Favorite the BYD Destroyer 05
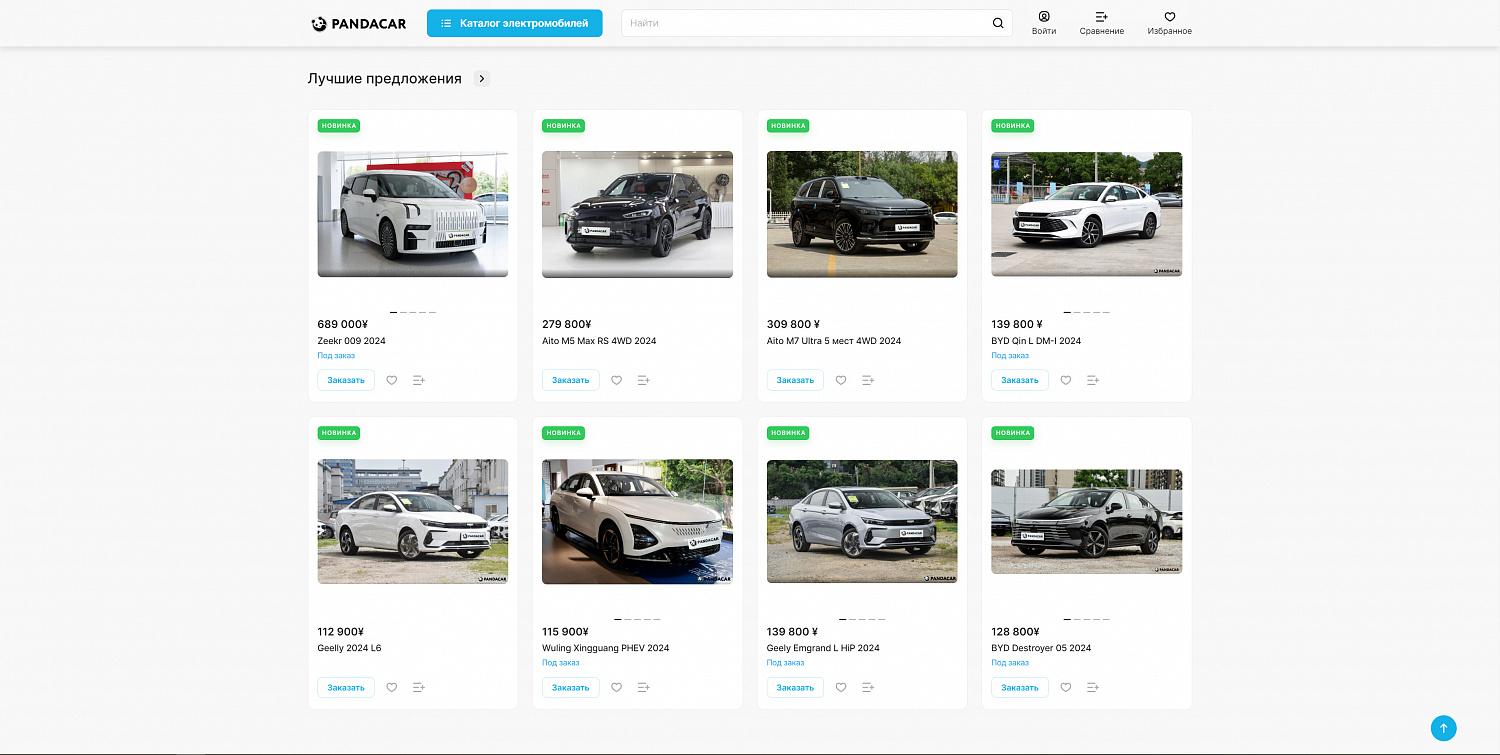This screenshot has height=755, width=1500. pos(1066,687)
